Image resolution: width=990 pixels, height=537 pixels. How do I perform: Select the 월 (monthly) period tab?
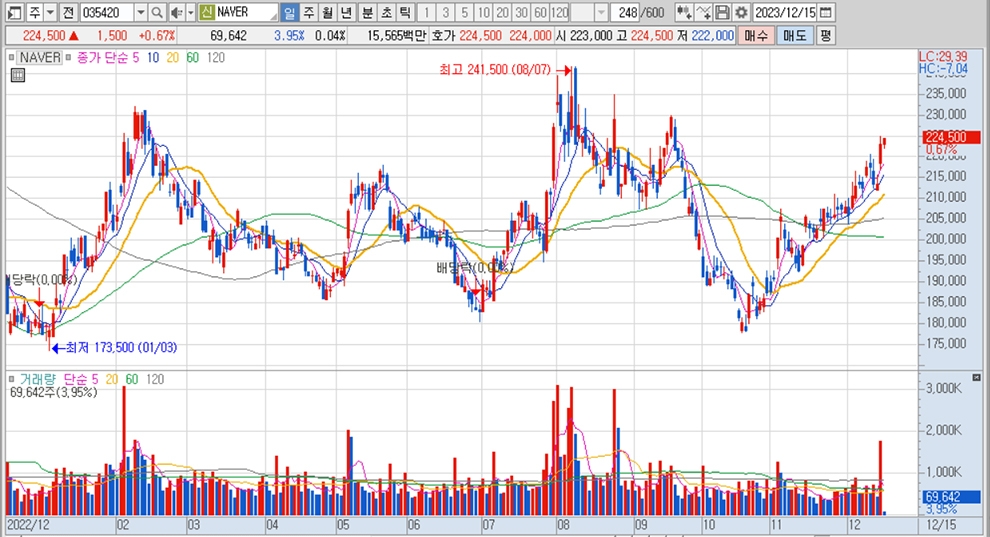pos(327,13)
